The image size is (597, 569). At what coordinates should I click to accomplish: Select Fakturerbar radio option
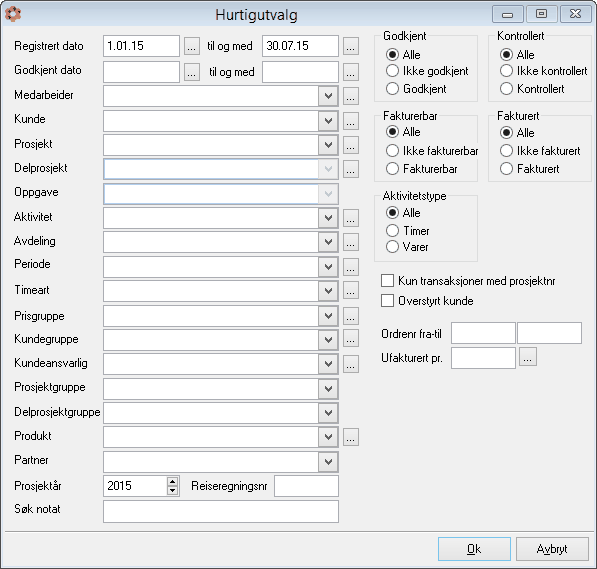click(x=421, y=169)
